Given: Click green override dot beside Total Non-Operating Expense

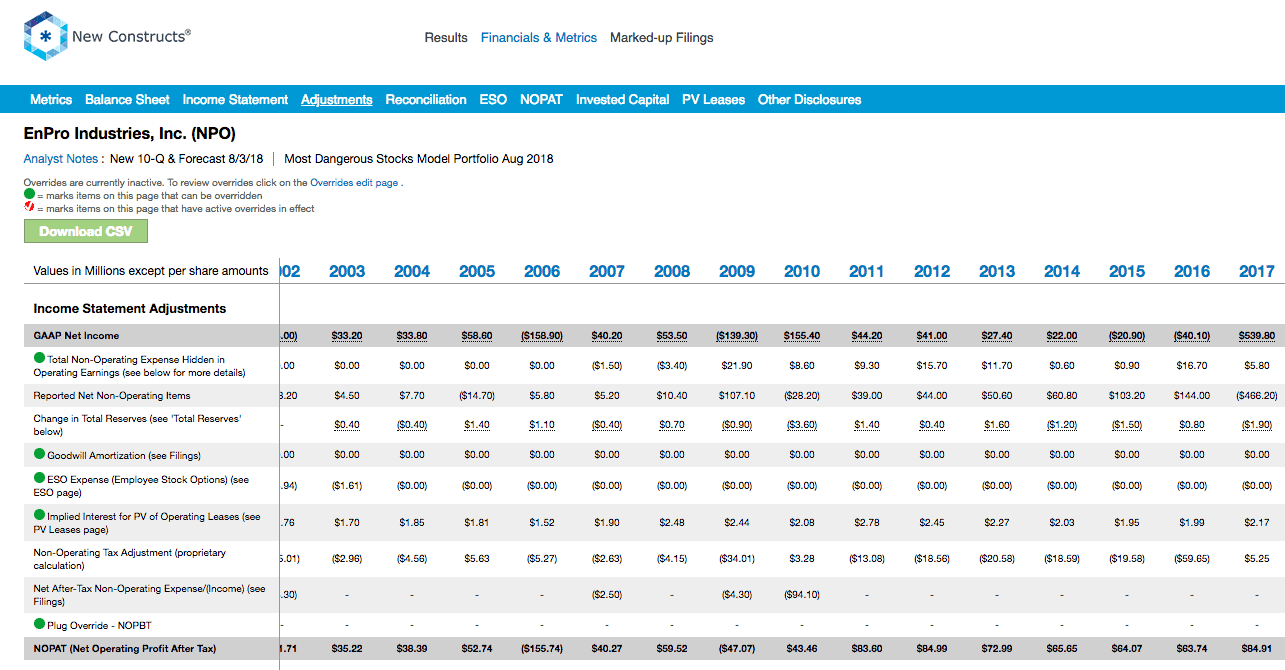Looking at the screenshot, I should click(x=40, y=358).
